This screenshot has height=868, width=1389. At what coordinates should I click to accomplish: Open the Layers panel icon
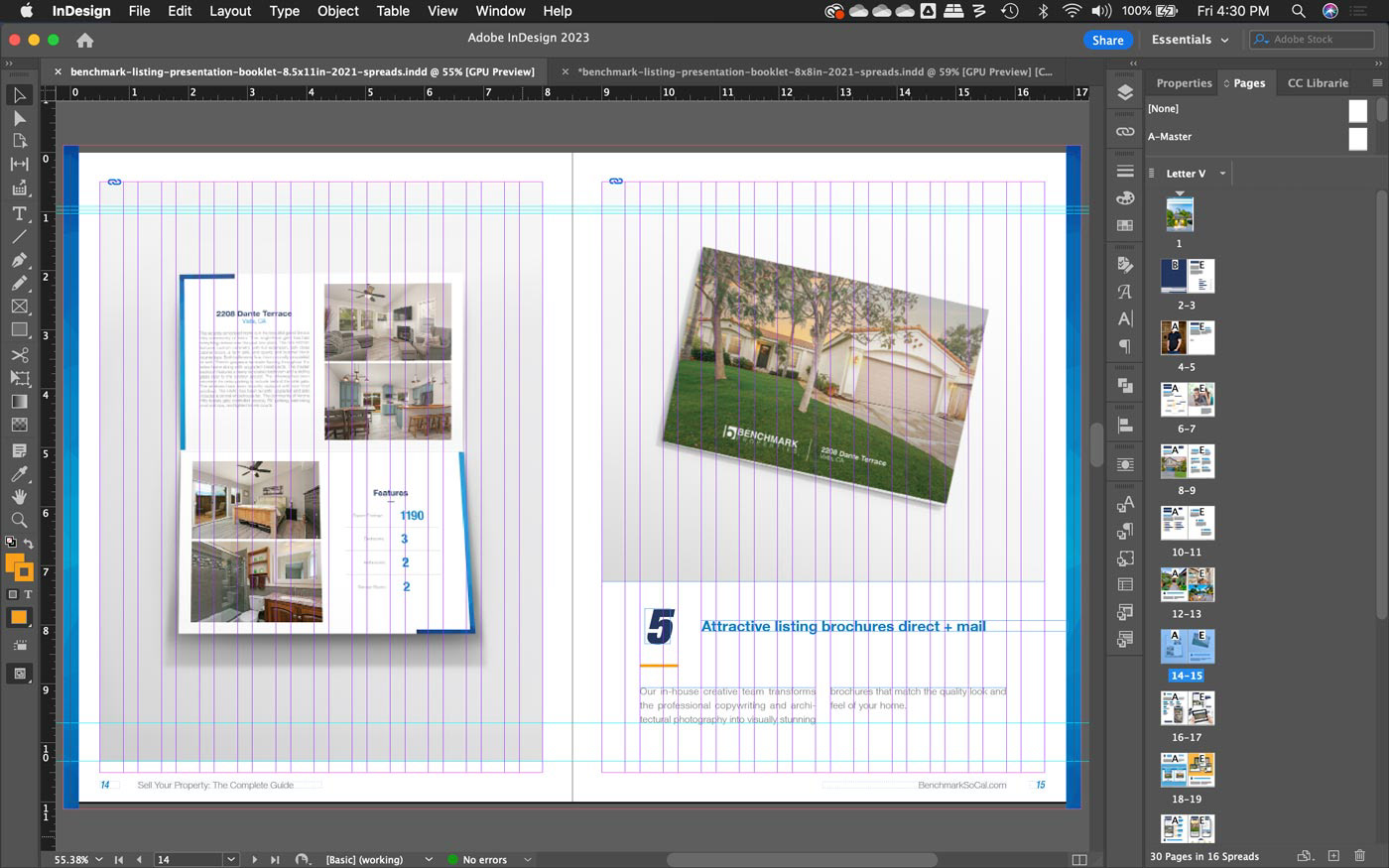coord(1124,93)
